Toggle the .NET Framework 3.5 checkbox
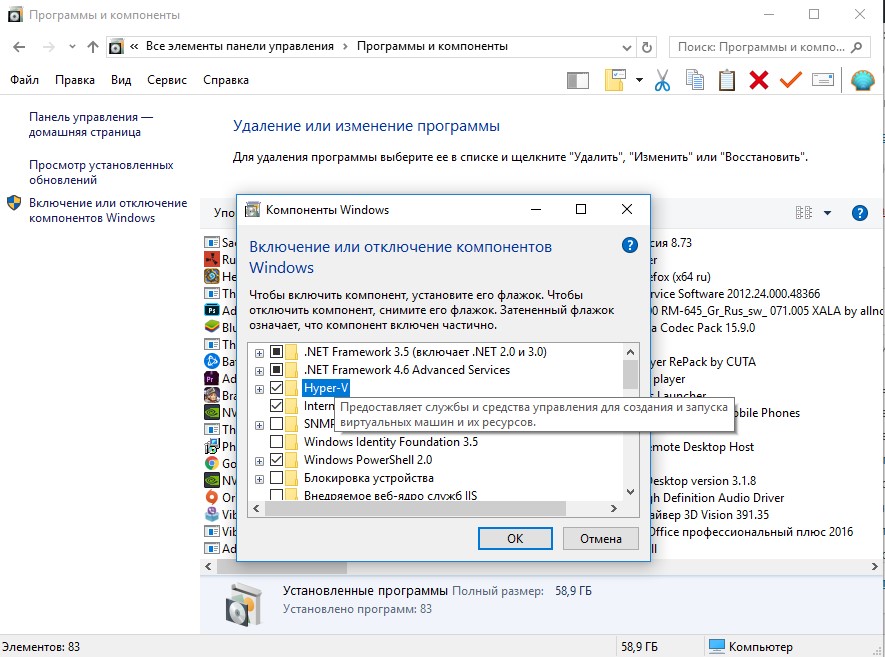This screenshot has width=885, height=657. point(276,352)
